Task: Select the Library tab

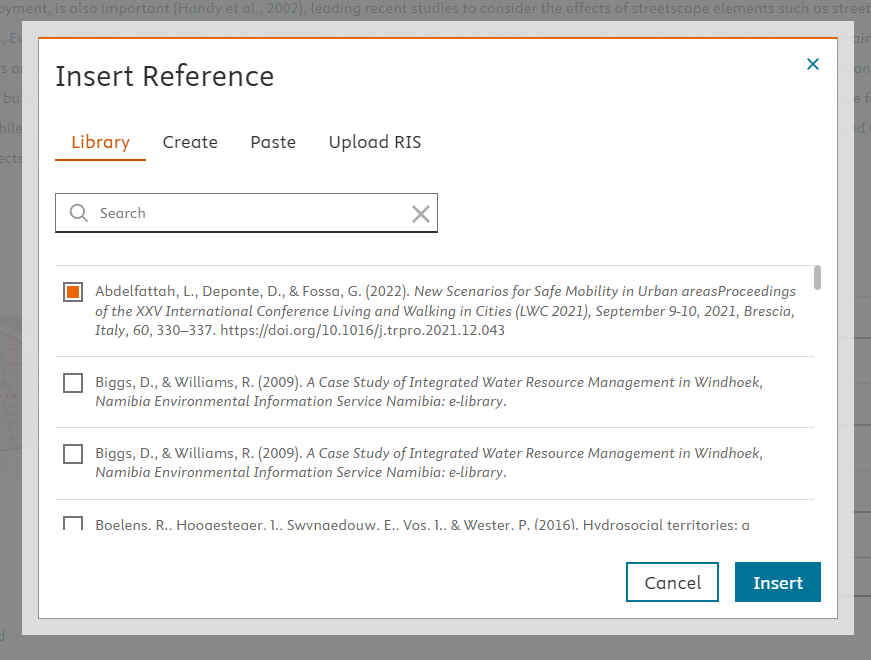Action: 100,142
